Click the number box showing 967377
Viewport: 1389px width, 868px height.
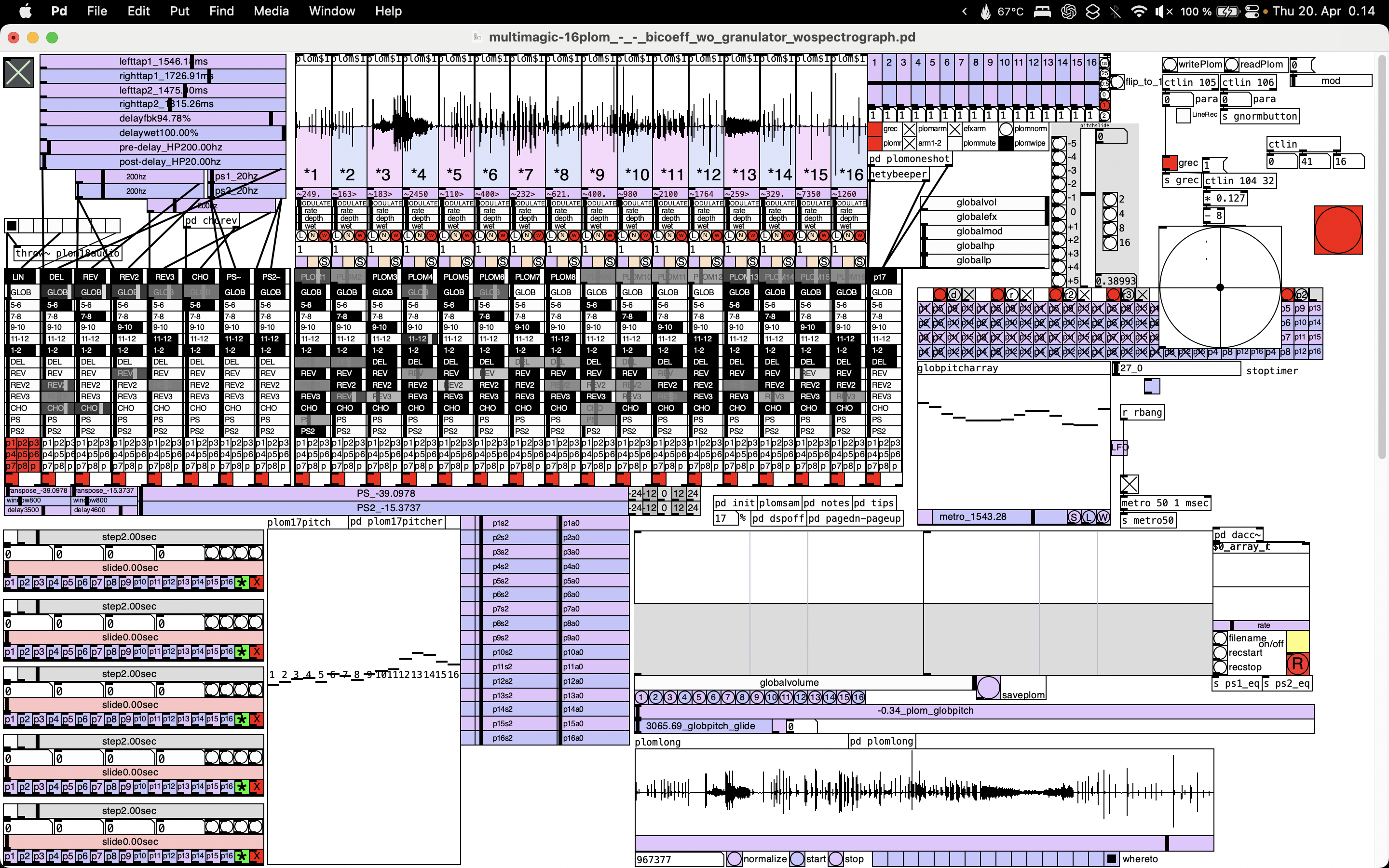pyautogui.click(x=679, y=859)
